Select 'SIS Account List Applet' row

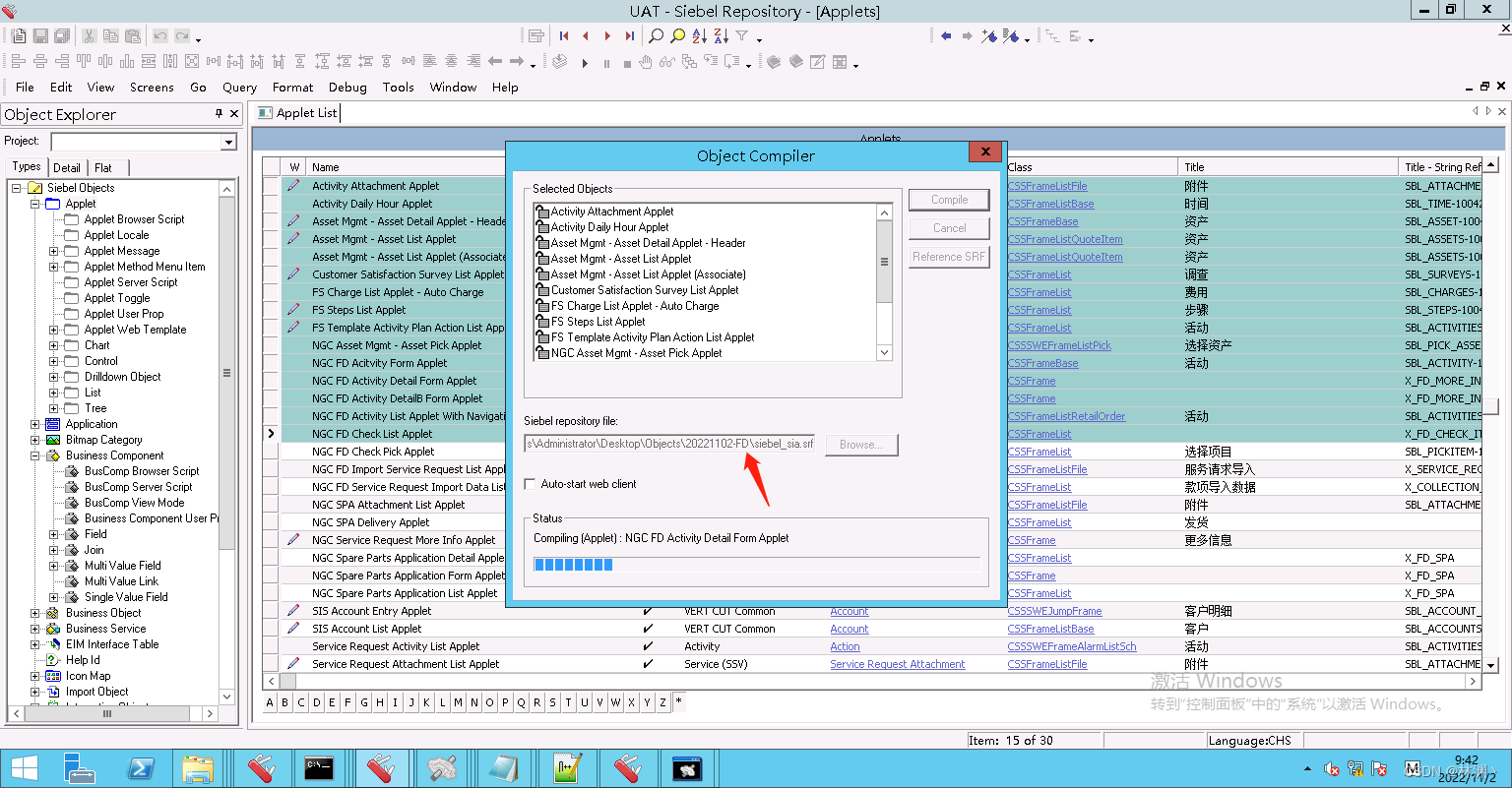(x=366, y=629)
